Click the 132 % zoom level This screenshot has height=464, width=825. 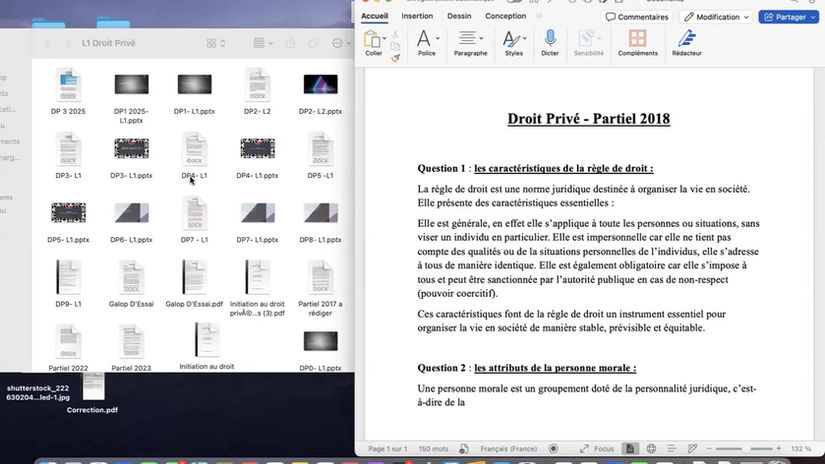(801, 449)
